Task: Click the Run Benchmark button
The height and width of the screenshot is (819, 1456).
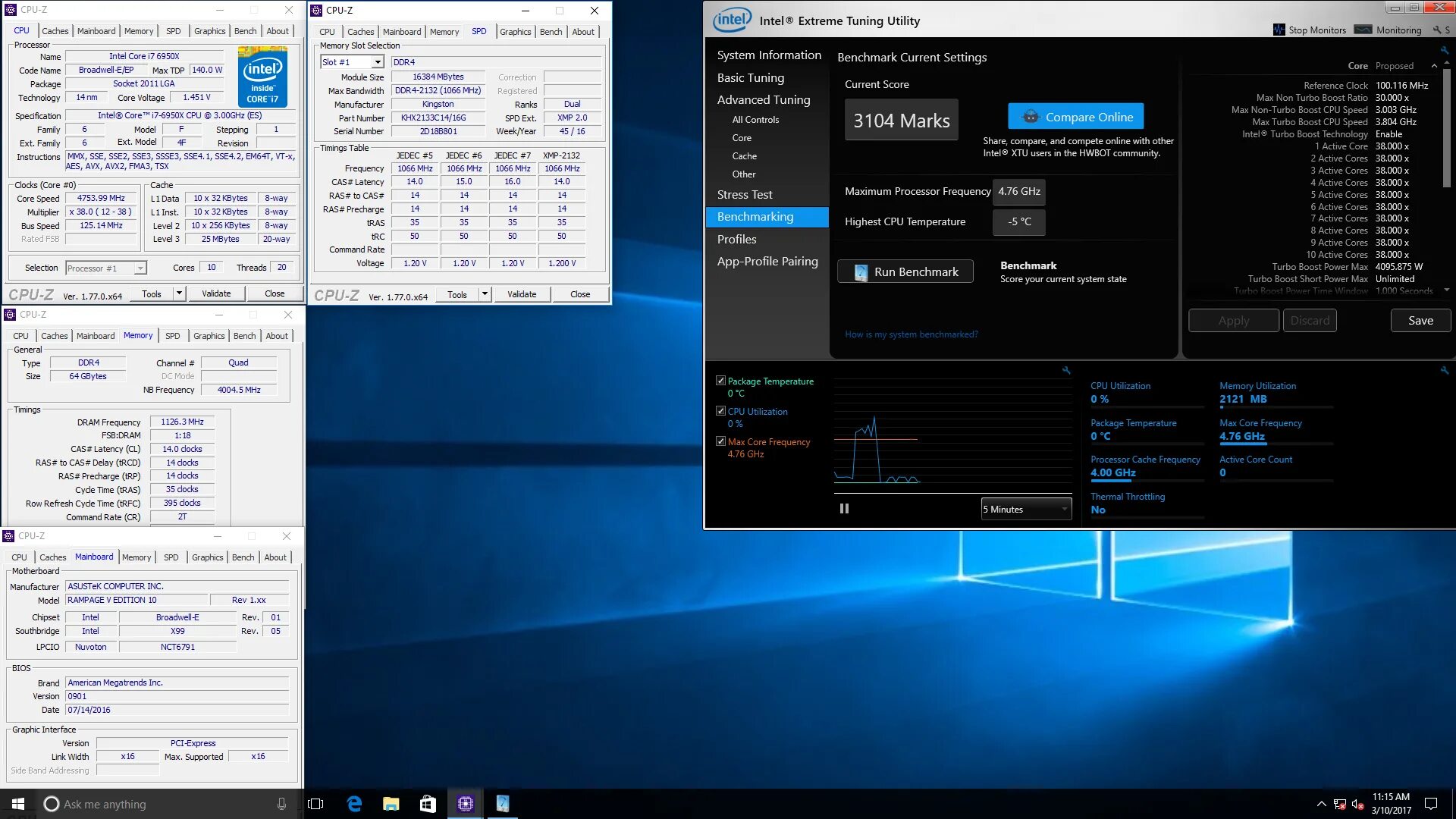Action: pyautogui.click(x=905, y=271)
